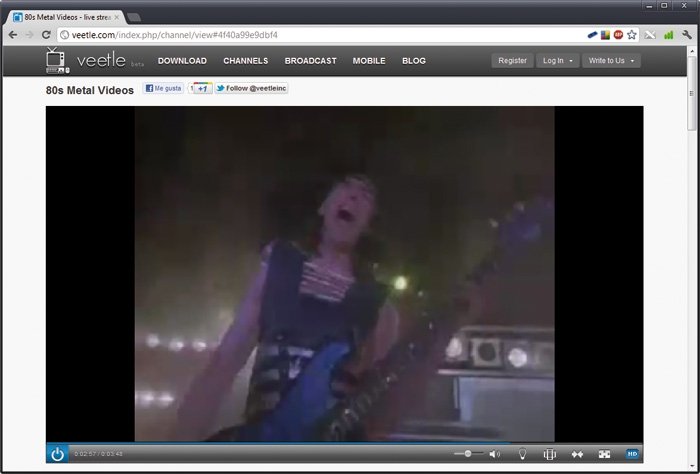This screenshot has width=700, height=474.
Task: Click the video playback area
Action: [344, 274]
